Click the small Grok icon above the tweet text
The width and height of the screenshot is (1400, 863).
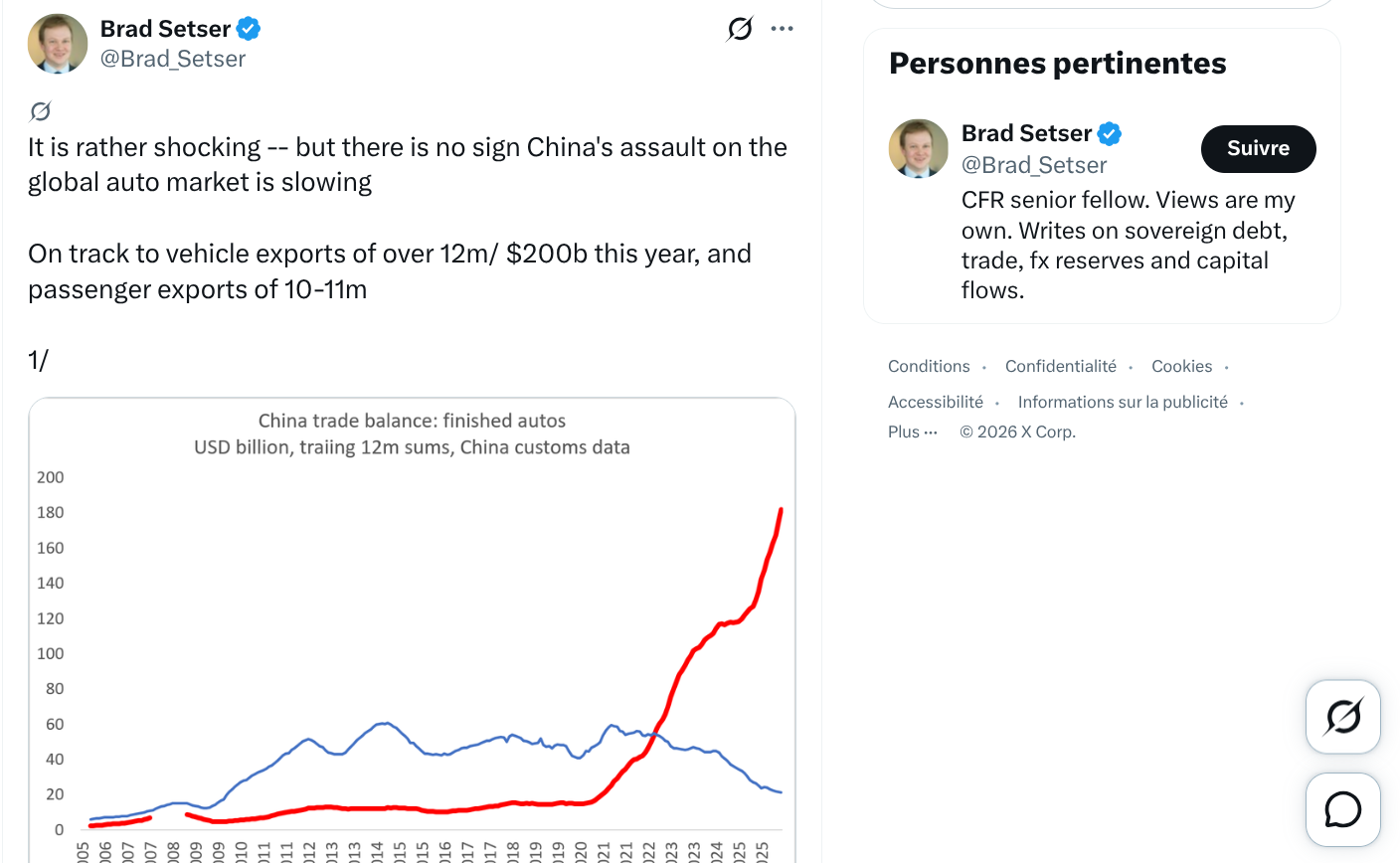[40, 110]
